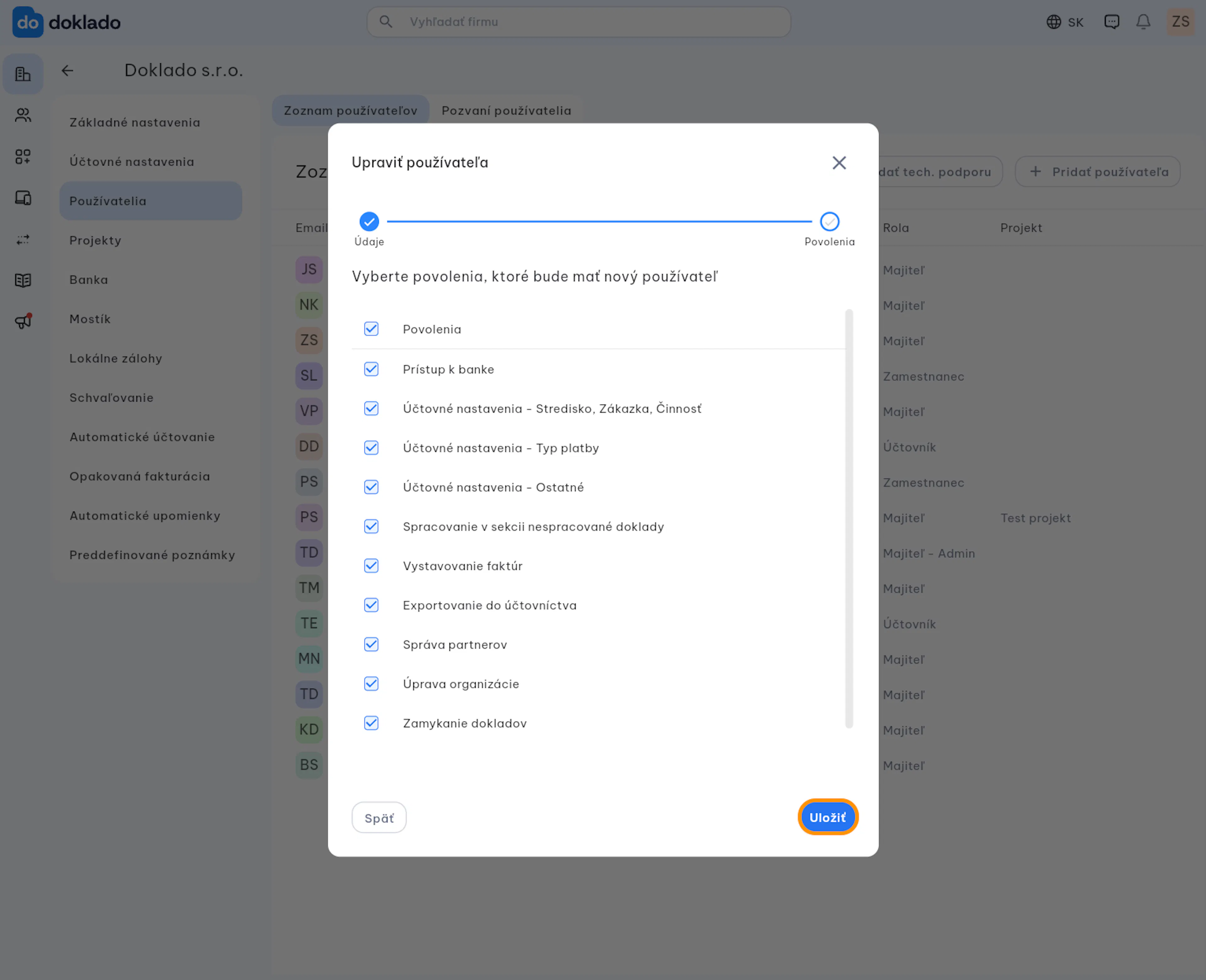Open Účtovné nastavenia menu item
This screenshot has height=980, width=1206.
[151, 162]
